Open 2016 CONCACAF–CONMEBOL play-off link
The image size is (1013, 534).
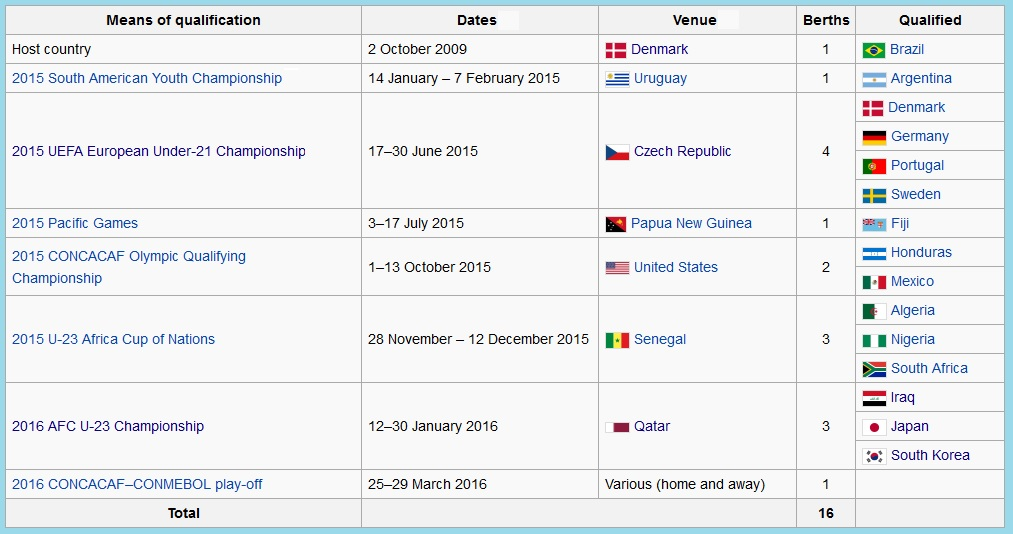coord(137,484)
